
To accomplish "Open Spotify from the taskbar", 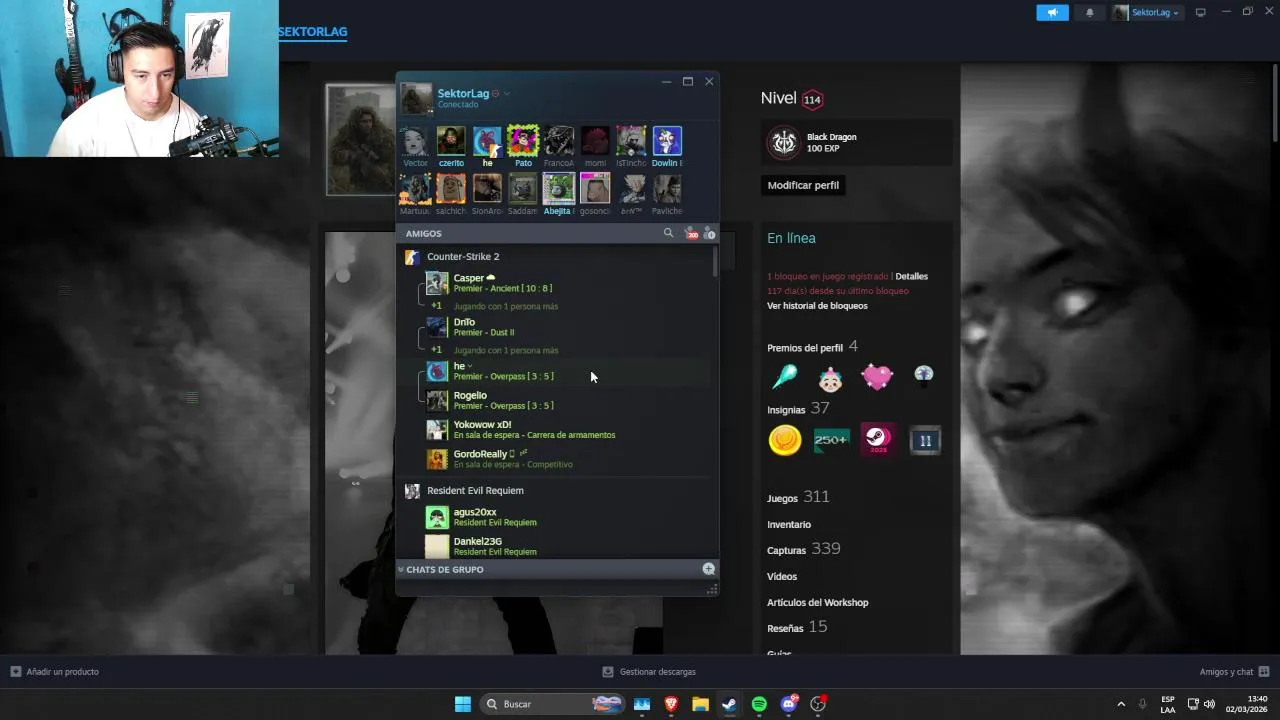I will [759, 704].
